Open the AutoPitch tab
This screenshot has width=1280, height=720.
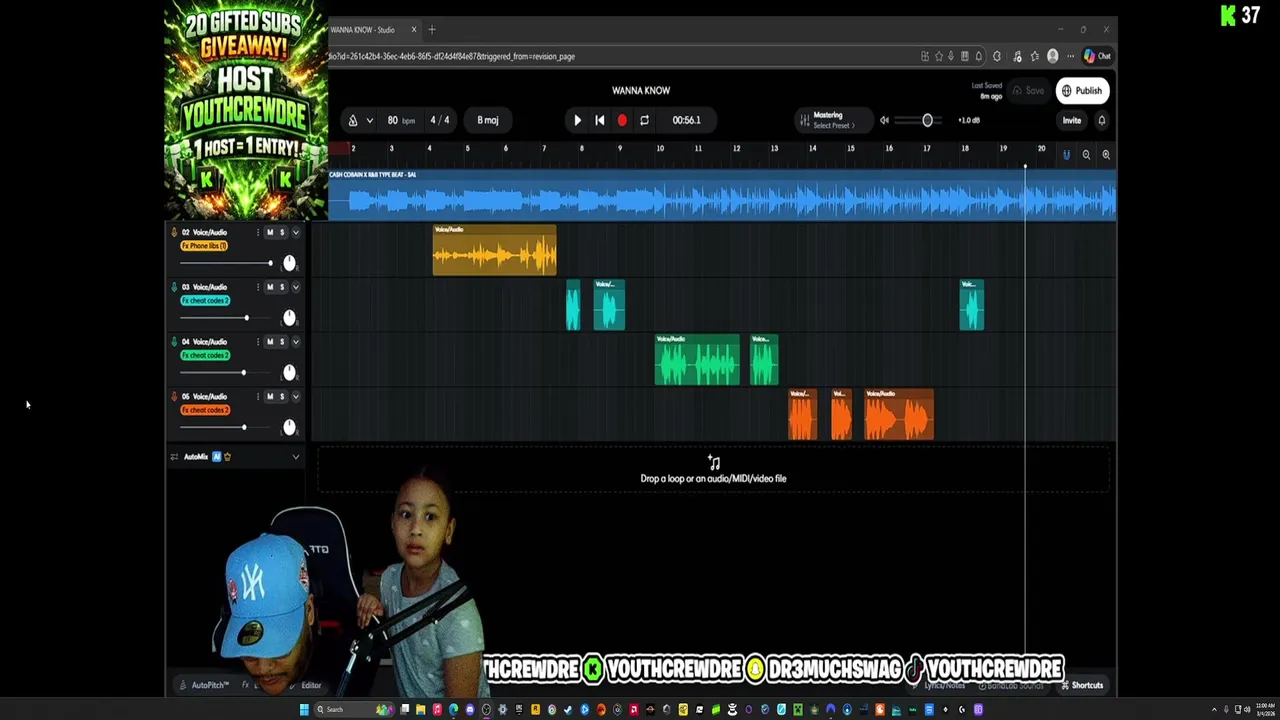204,686
